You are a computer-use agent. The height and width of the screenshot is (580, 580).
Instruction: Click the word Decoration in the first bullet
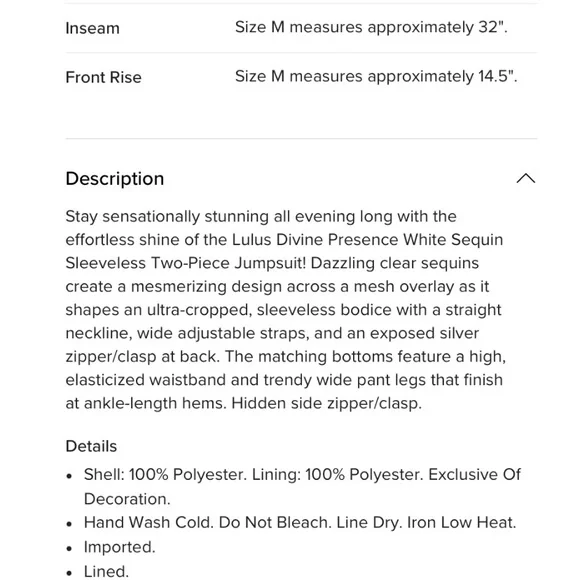tap(127, 499)
